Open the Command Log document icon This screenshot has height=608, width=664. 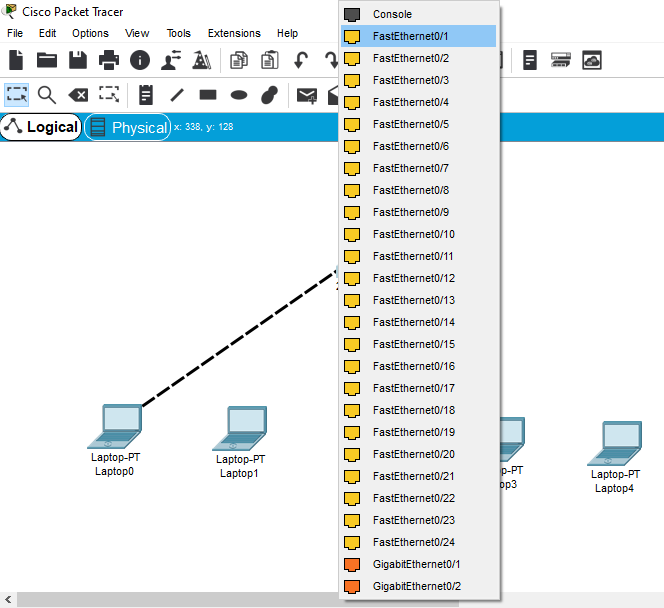point(530,60)
